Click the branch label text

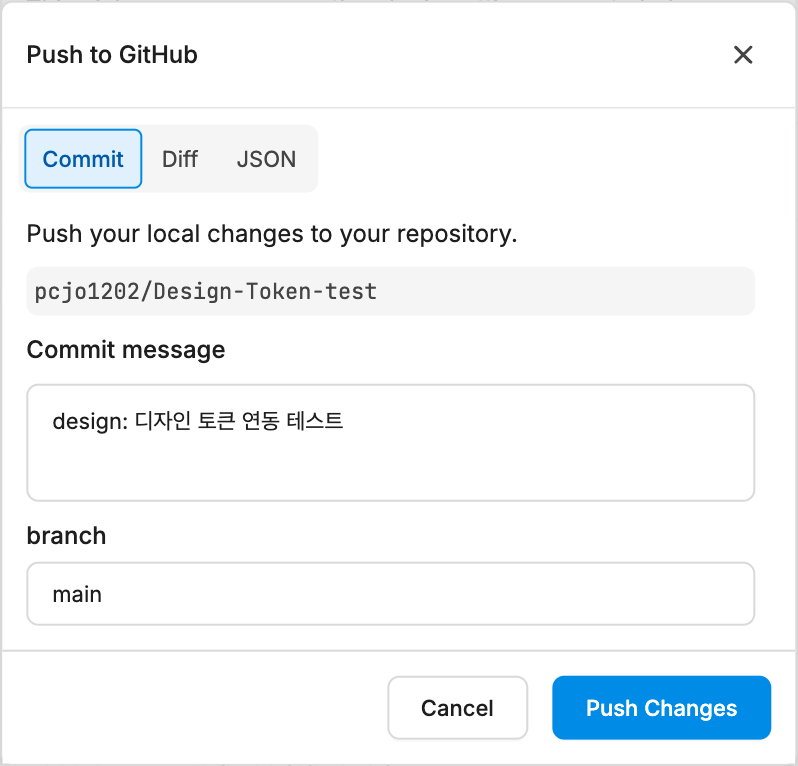66,535
